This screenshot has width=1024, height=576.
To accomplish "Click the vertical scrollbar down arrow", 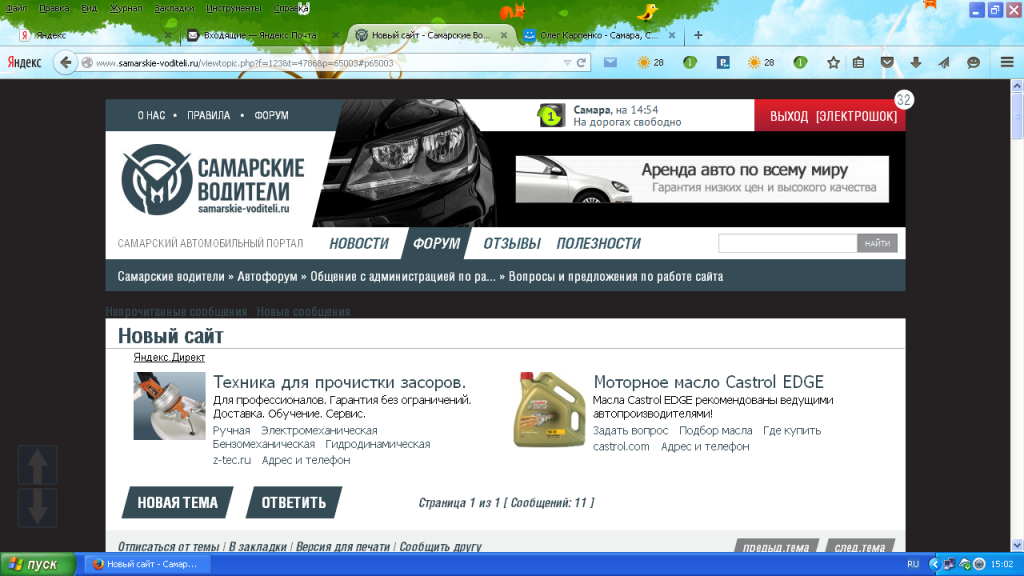I will click(x=1017, y=545).
